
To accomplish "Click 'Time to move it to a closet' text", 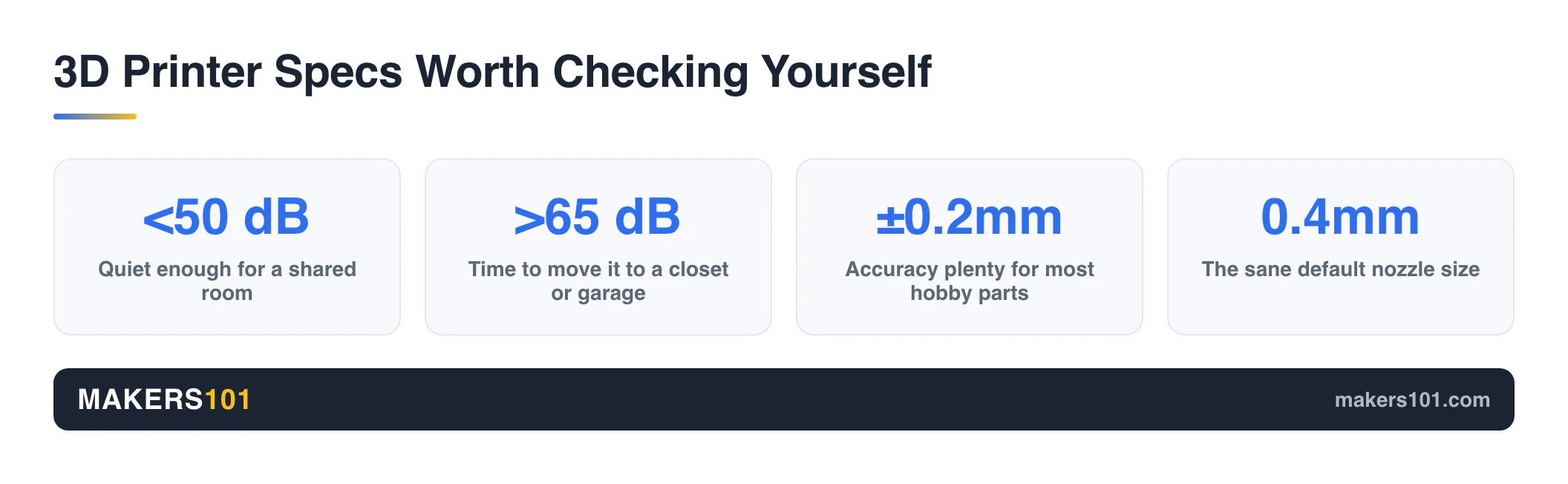I will [598, 269].
